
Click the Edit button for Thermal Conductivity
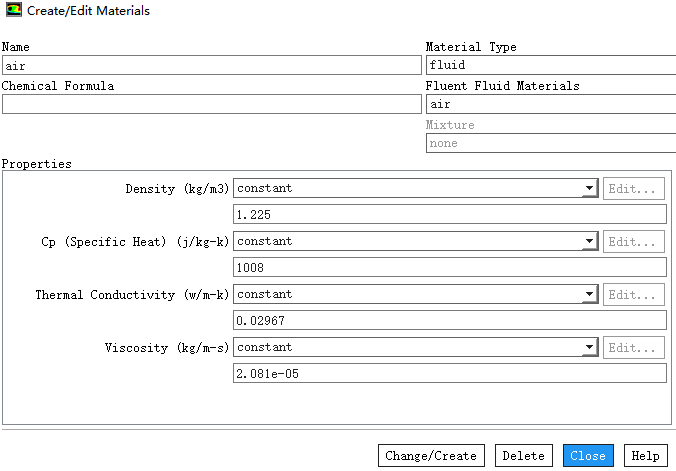click(633, 294)
